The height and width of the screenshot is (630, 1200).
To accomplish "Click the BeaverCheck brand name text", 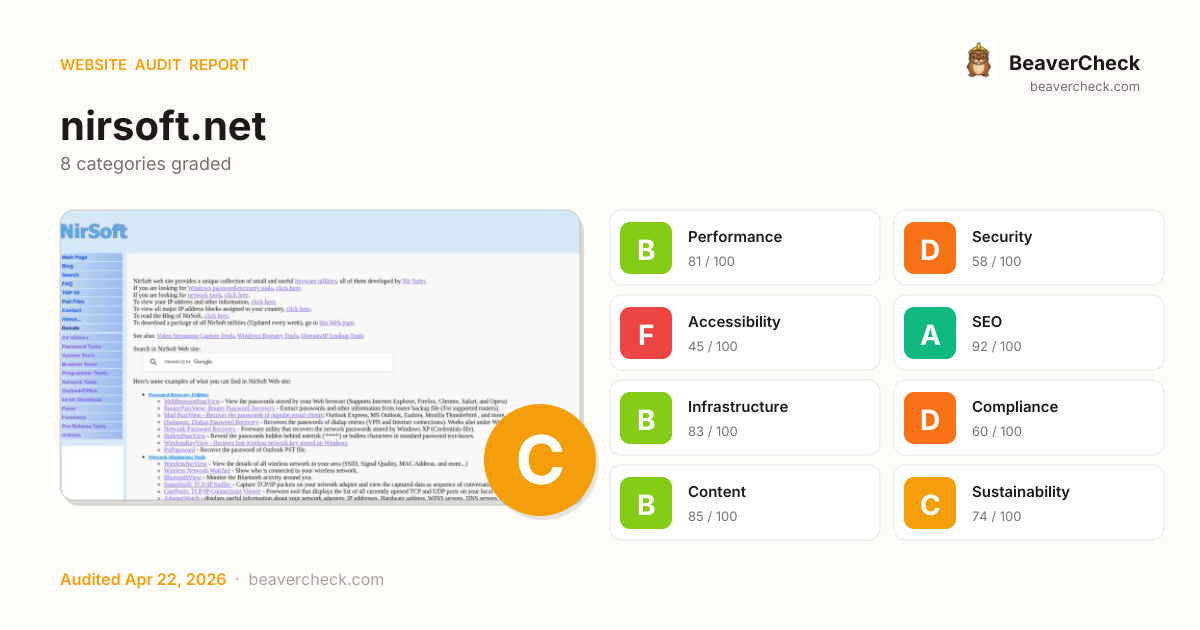I will point(1074,63).
